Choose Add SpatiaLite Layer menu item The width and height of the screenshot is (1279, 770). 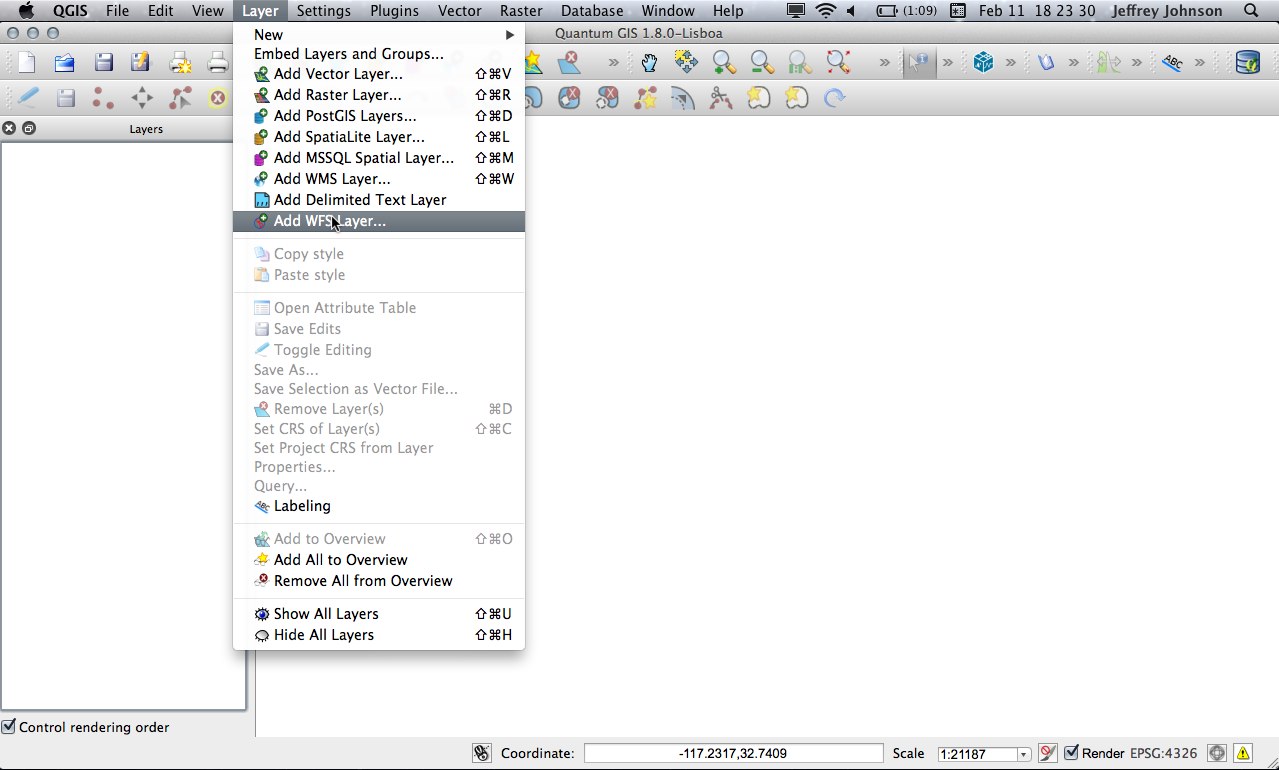379,137
